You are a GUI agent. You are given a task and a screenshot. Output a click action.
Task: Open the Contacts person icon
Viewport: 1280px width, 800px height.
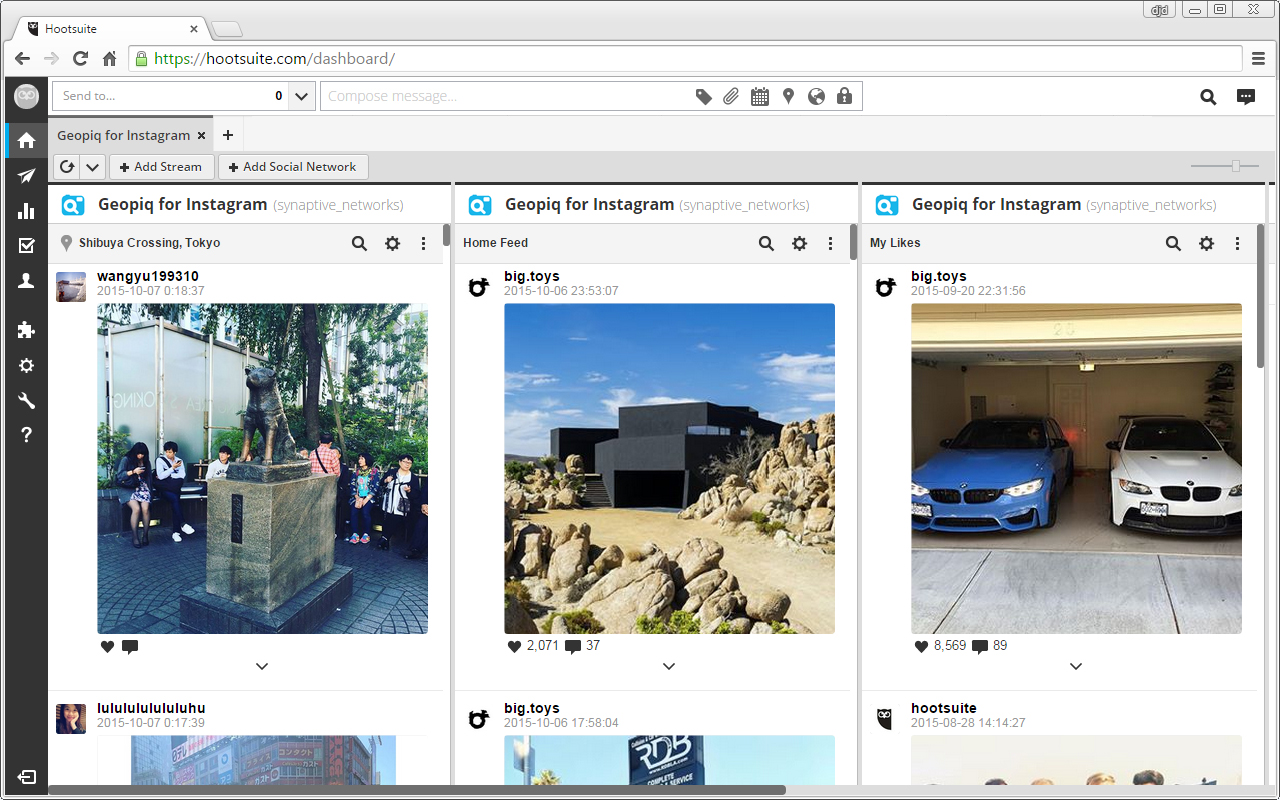(x=26, y=281)
